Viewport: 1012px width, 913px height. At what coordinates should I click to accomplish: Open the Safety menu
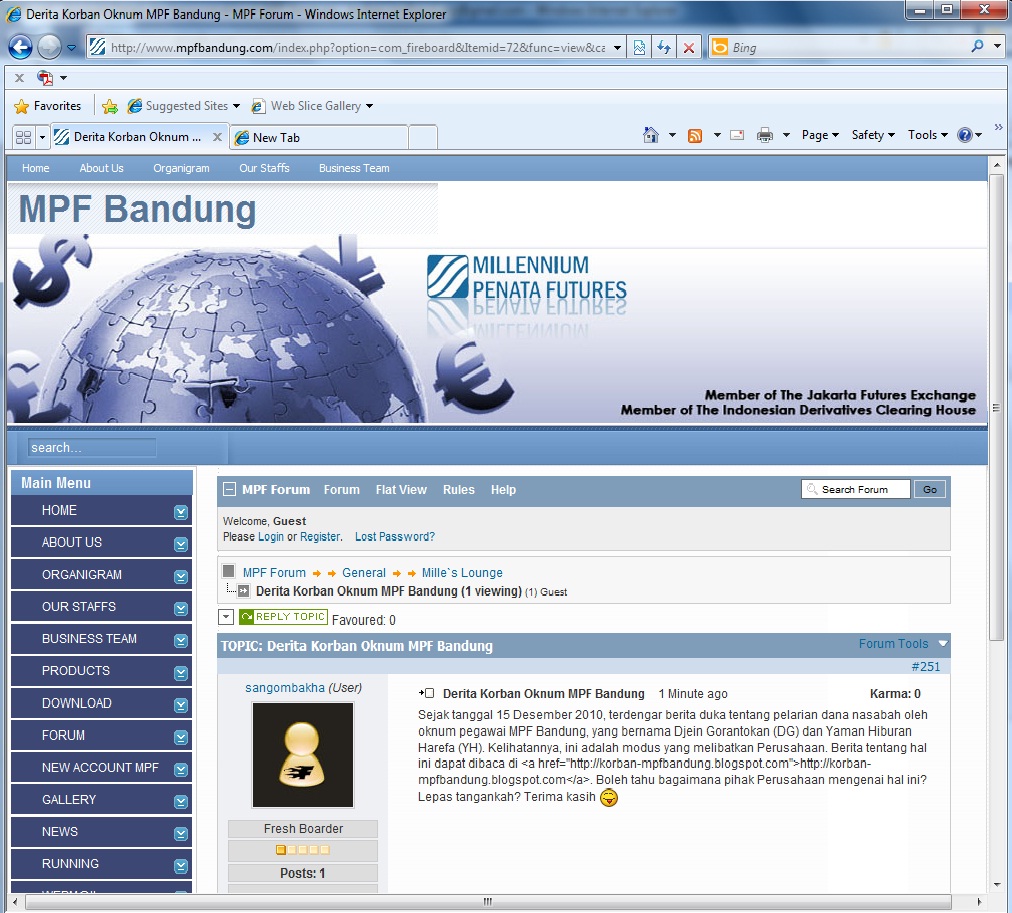point(873,135)
